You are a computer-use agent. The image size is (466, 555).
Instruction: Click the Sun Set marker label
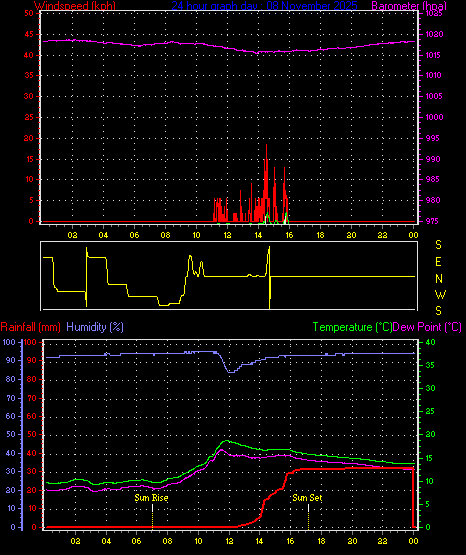(x=307, y=498)
